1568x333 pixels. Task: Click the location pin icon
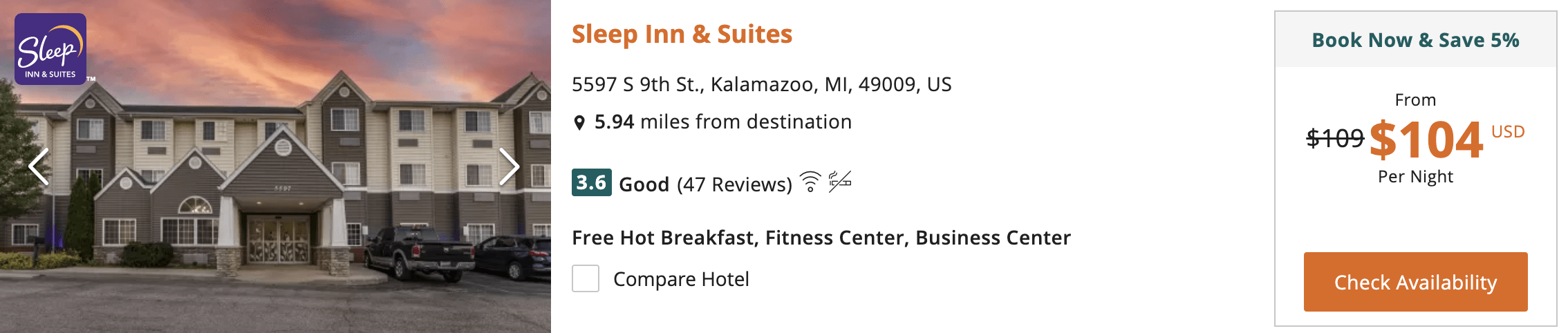point(579,123)
